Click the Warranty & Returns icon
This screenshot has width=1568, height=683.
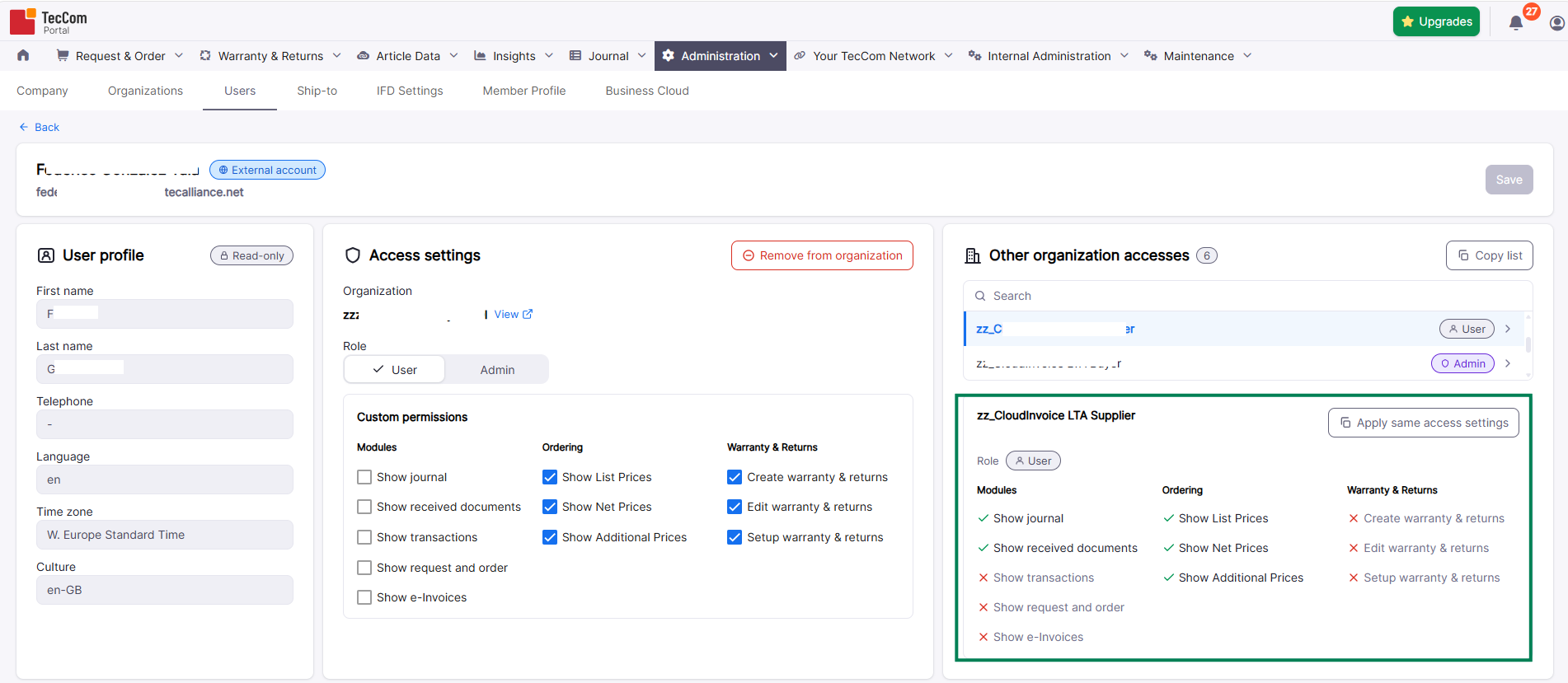pos(205,55)
